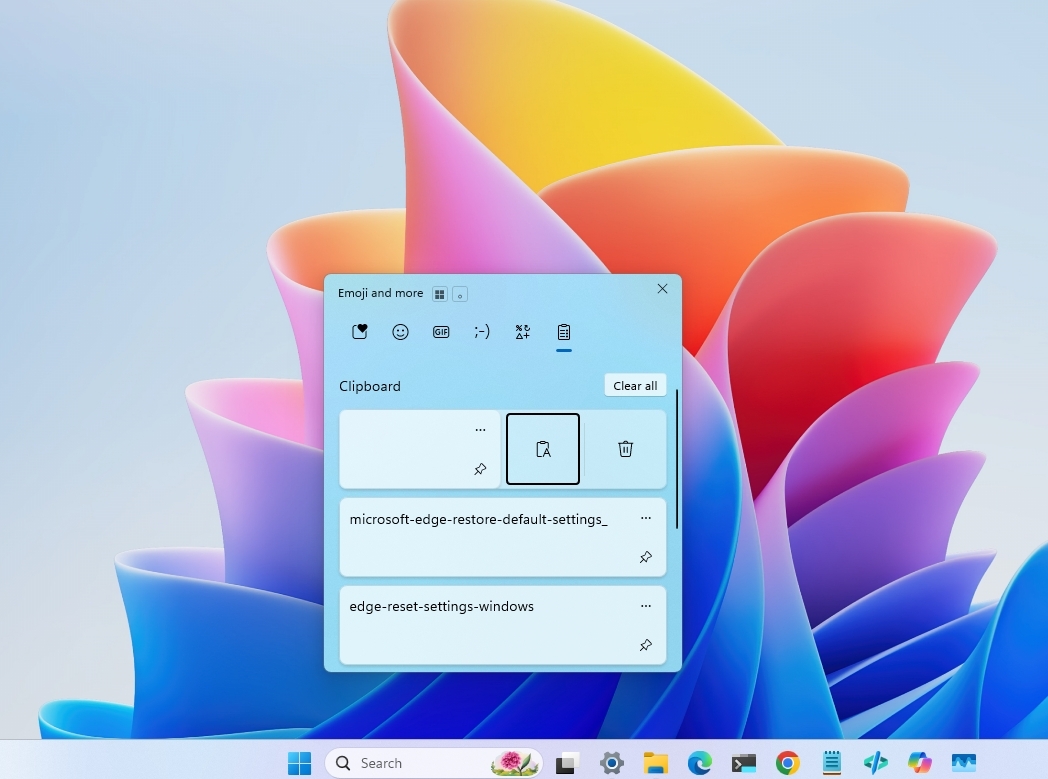Click the period key shortcut hint icon
Viewport: 1048px width, 779px height.
coord(460,294)
